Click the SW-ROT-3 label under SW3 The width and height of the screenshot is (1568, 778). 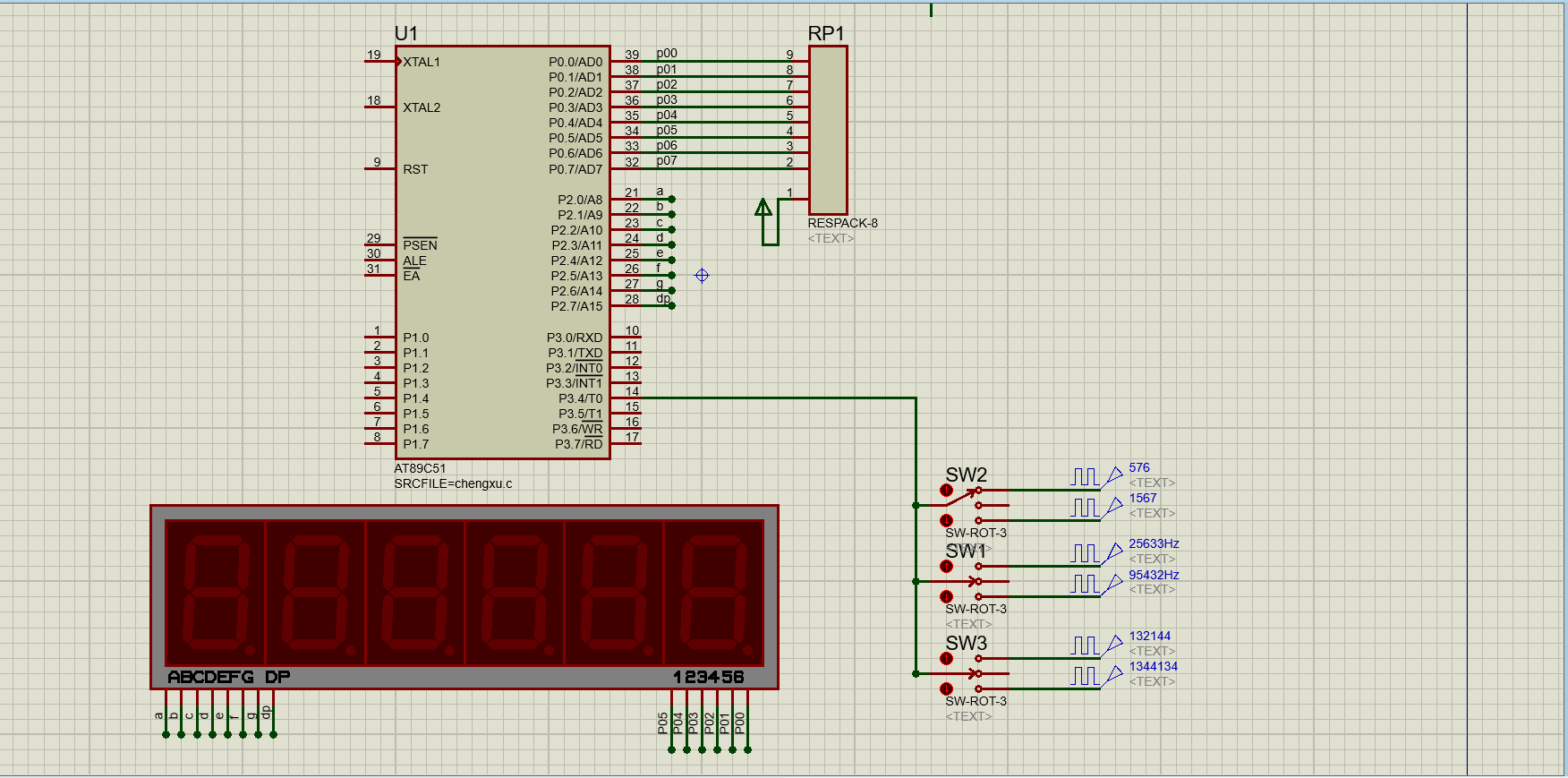[976, 701]
